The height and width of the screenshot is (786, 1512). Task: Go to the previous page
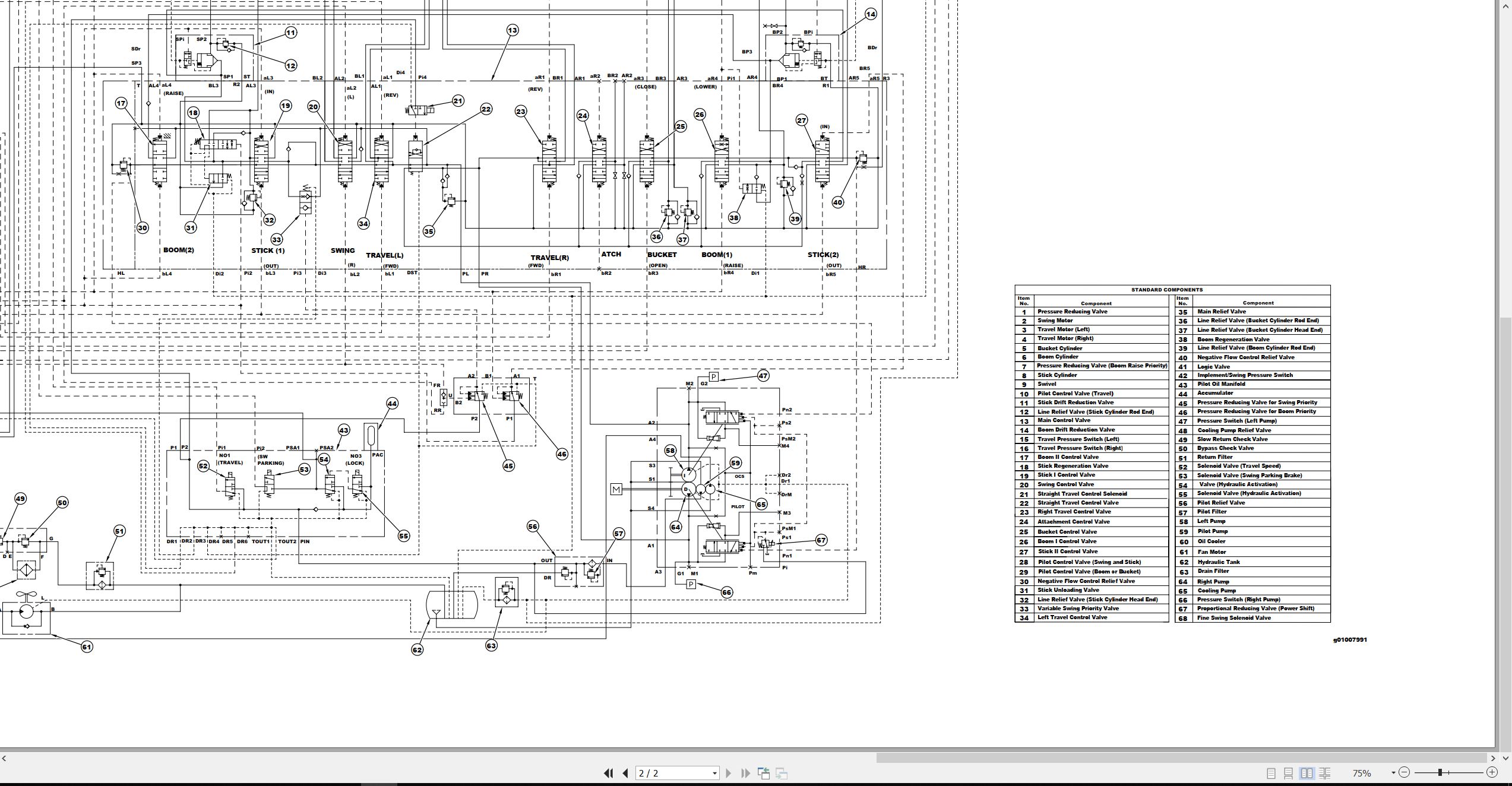(x=625, y=773)
